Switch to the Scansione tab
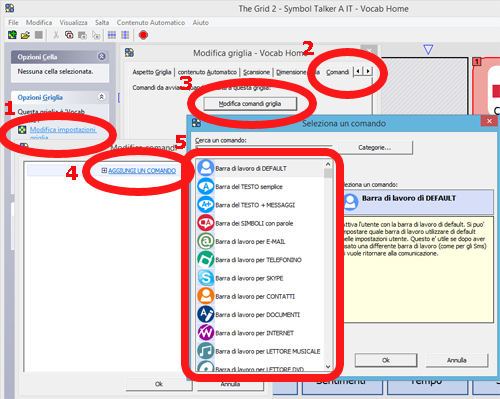 (256, 72)
